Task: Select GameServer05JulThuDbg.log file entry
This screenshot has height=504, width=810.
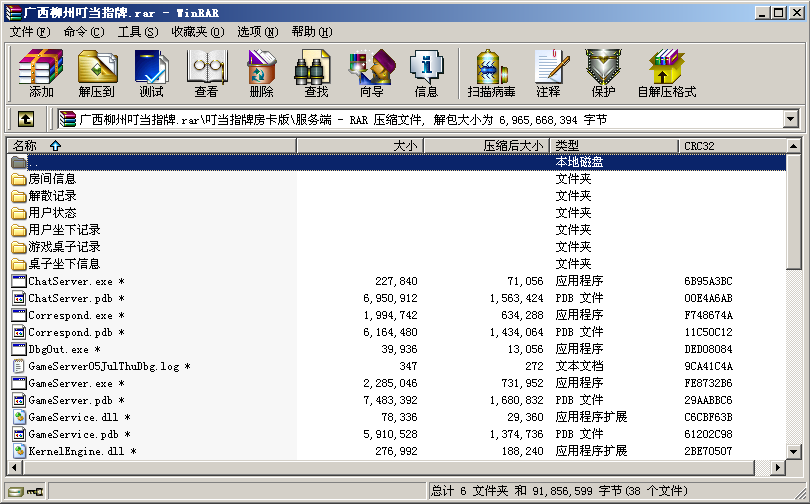Action: (x=103, y=366)
